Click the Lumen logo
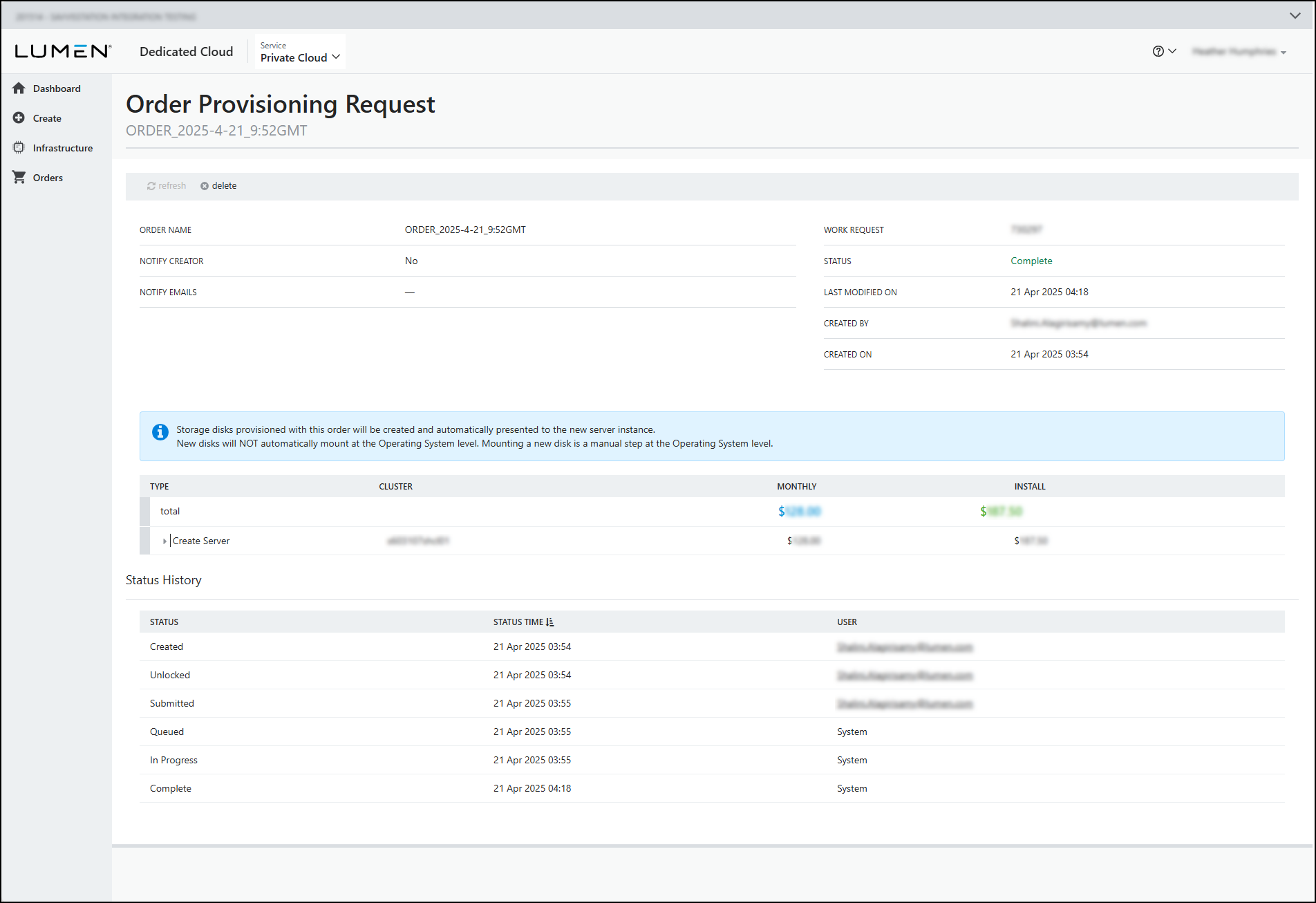 [63, 51]
